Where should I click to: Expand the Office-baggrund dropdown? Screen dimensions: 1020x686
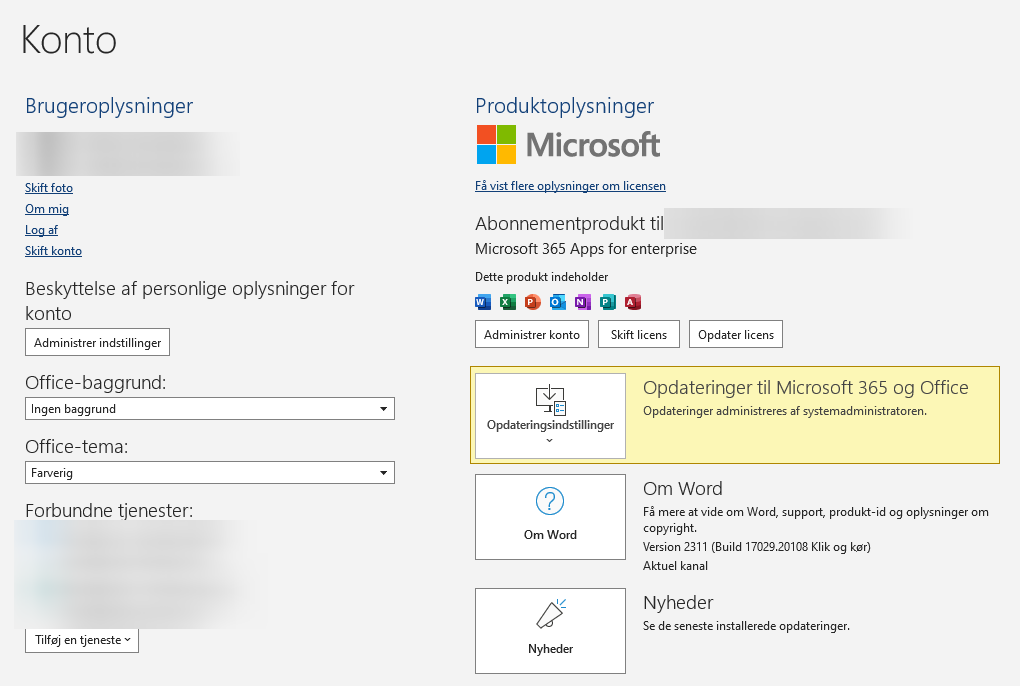point(210,408)
